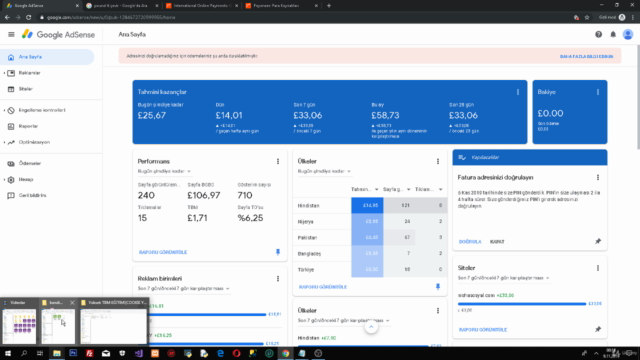Open the upper Ülkeler card options menu

[x=438, y=162]
